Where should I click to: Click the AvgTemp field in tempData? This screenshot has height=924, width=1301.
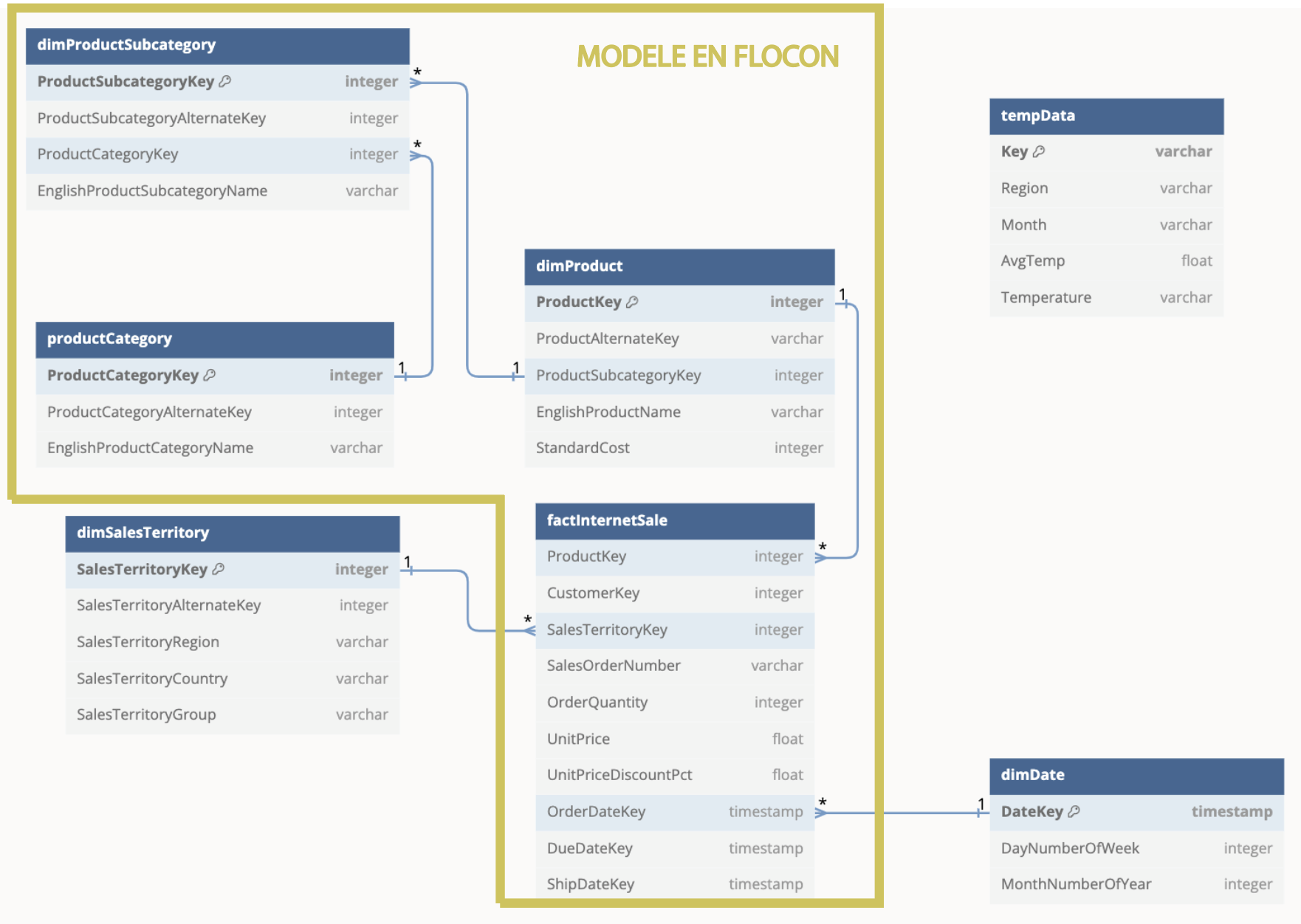(x=1106, y=261)
